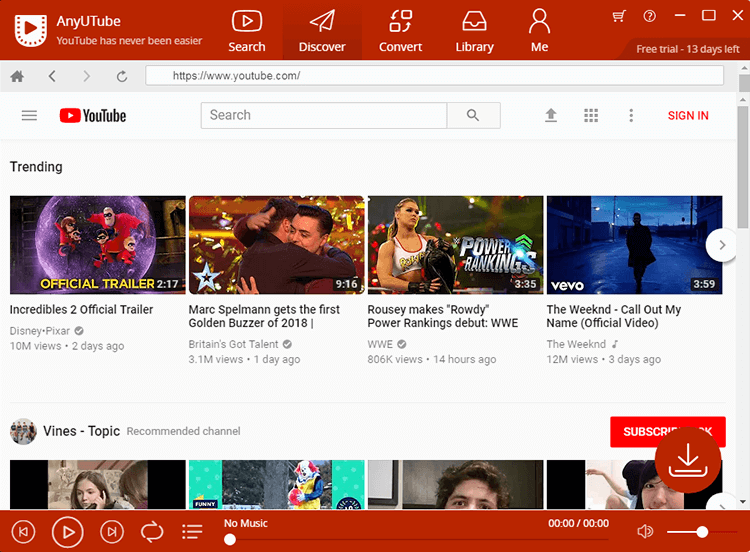Open the Rousey Power Rankings thumbnail

click(x=455, y=244)
